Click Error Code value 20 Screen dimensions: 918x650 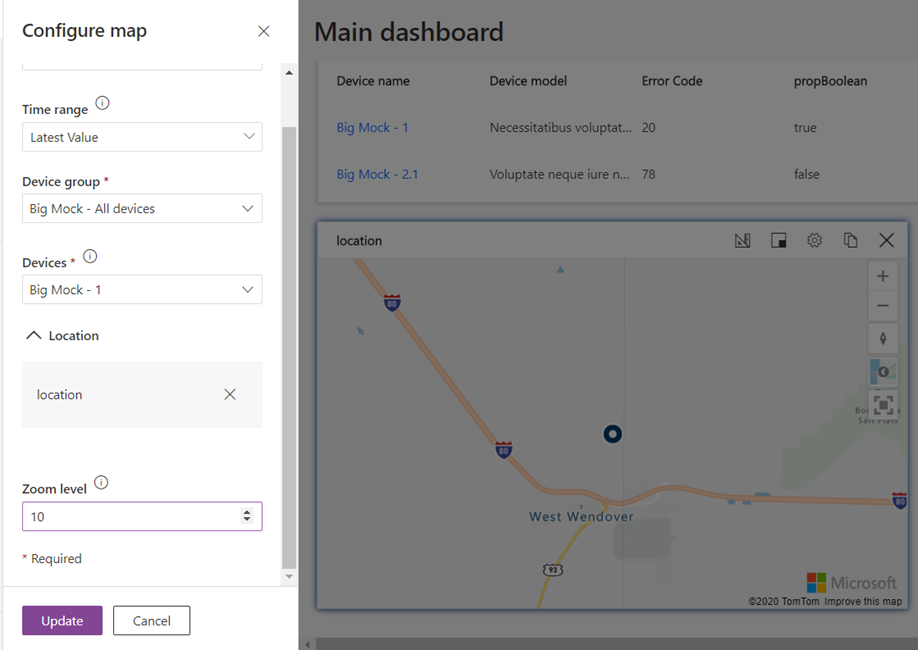pyautogui.click(x=648, y=128)
